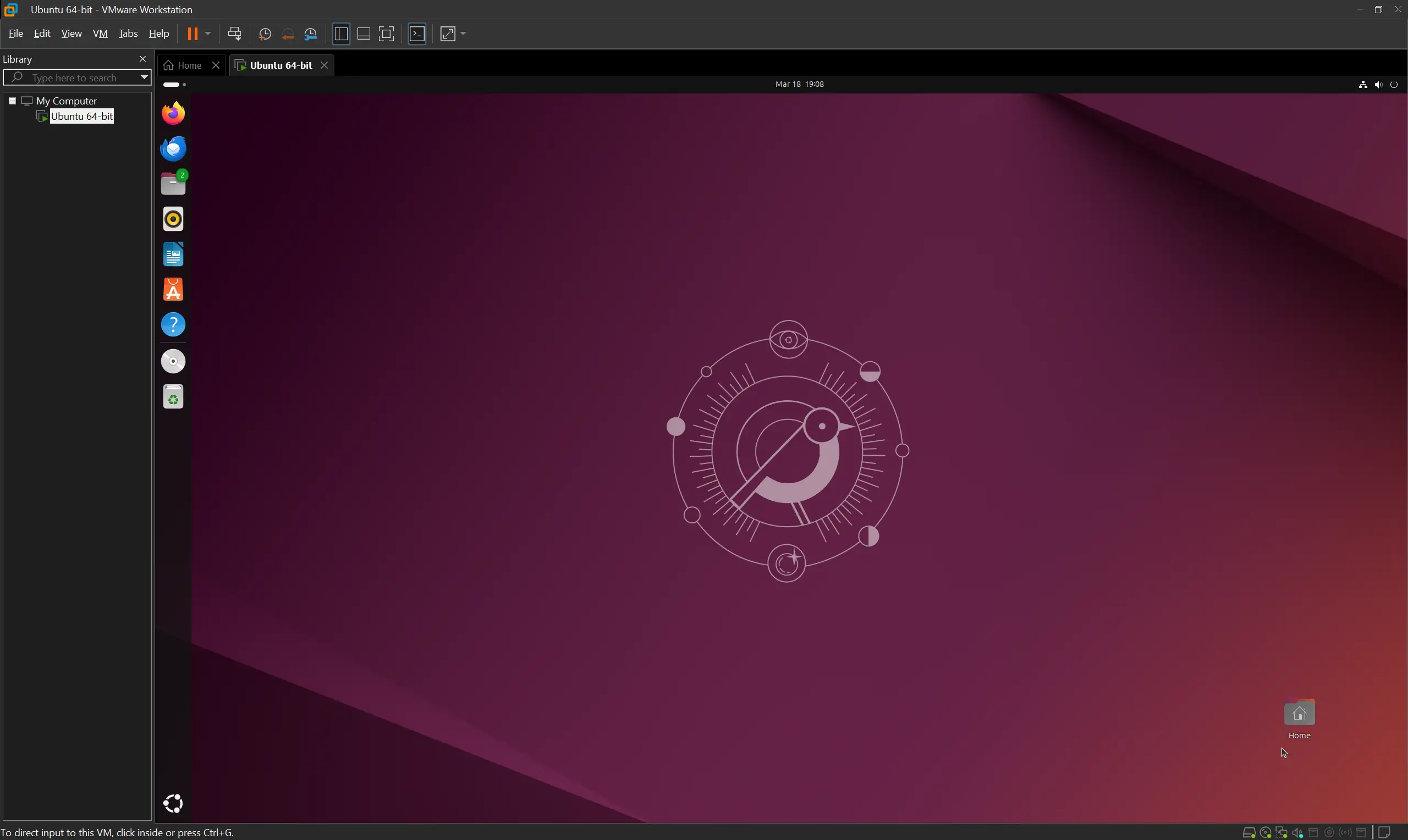Open the VM menu
Image resolution: width=1408 pixels, height=840 pixels.
coord(100,34)
